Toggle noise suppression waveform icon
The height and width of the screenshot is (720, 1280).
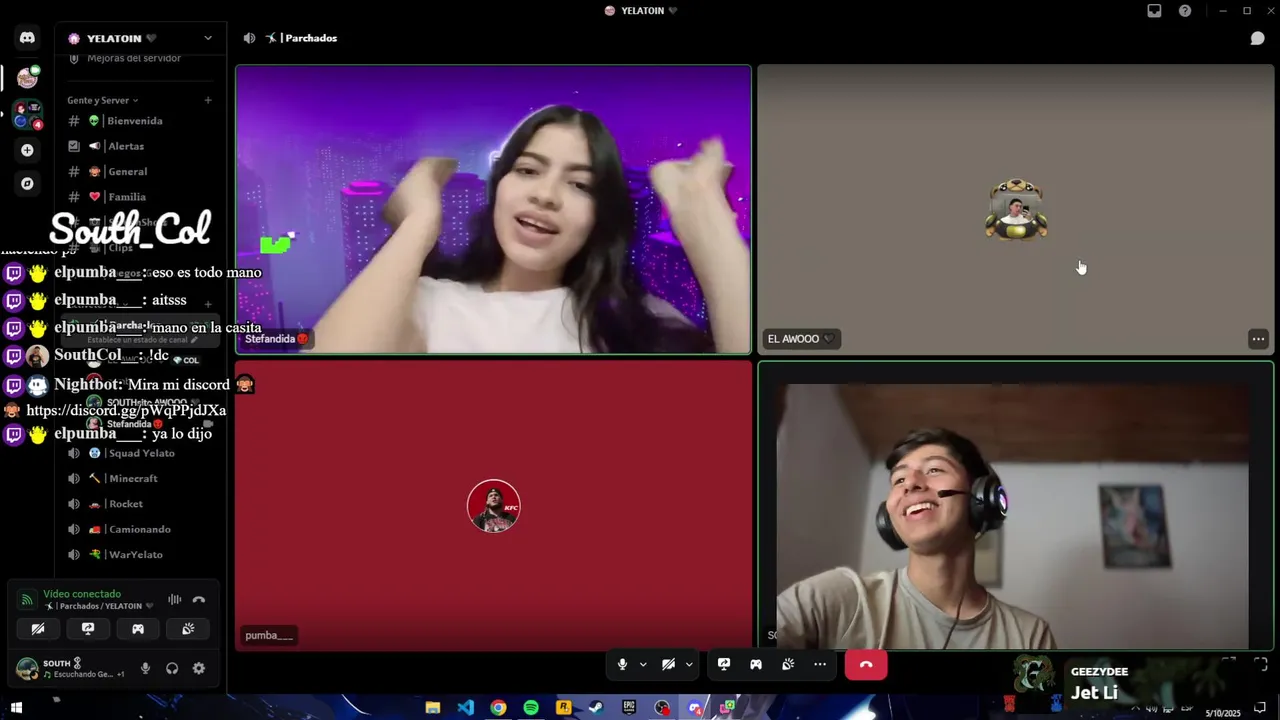click(174, 599)
